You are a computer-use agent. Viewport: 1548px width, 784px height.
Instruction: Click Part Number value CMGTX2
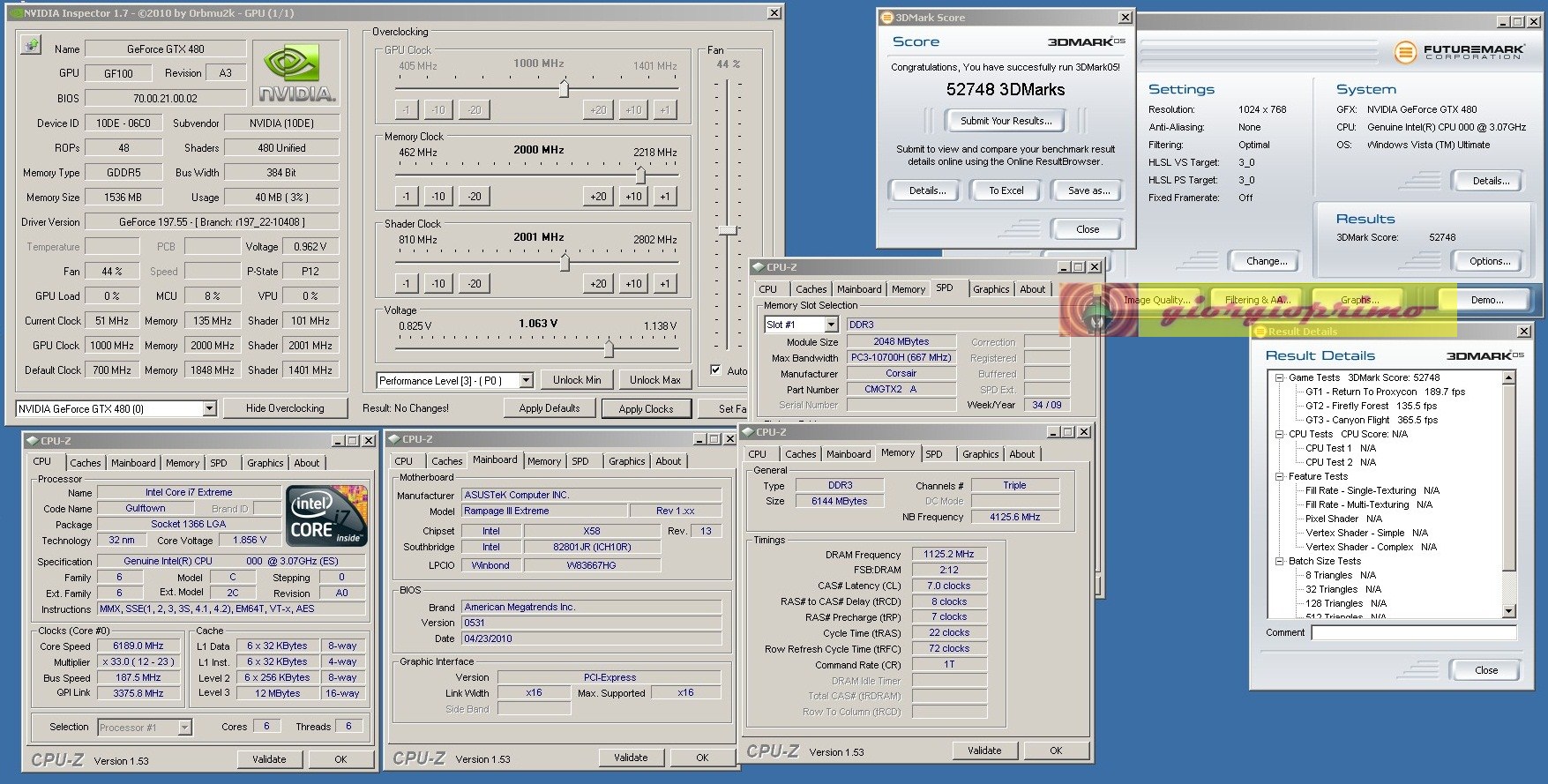901,390
